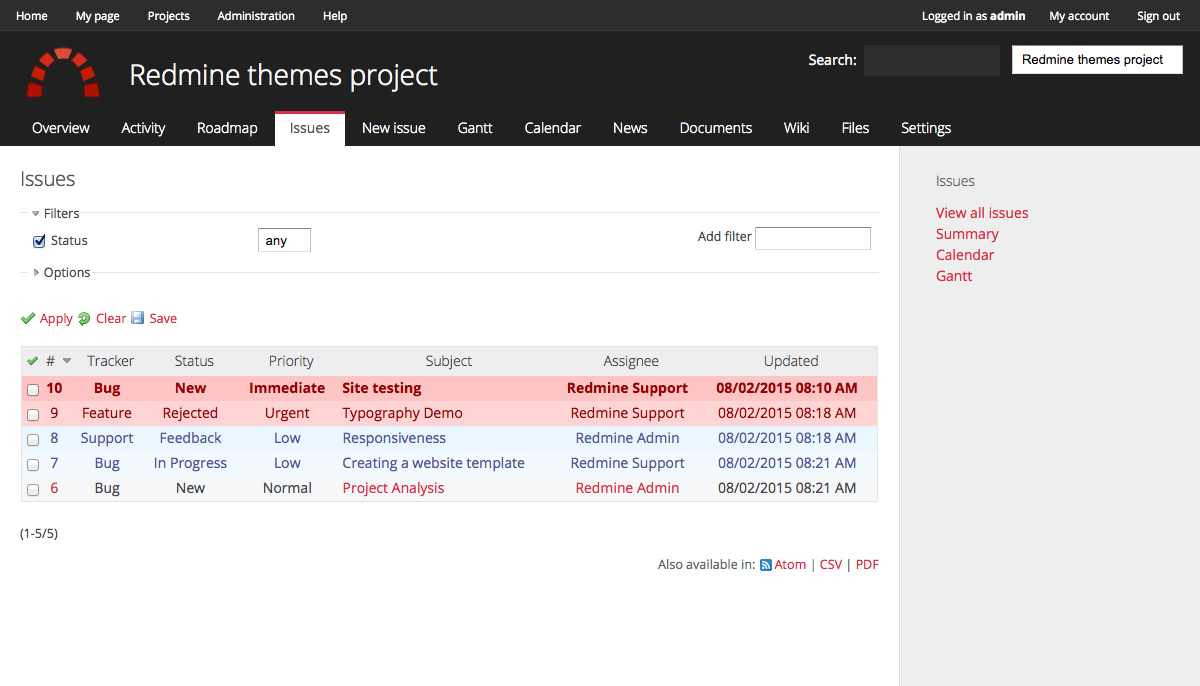
Task: Open Creating a website template issue
Action: 433,463
